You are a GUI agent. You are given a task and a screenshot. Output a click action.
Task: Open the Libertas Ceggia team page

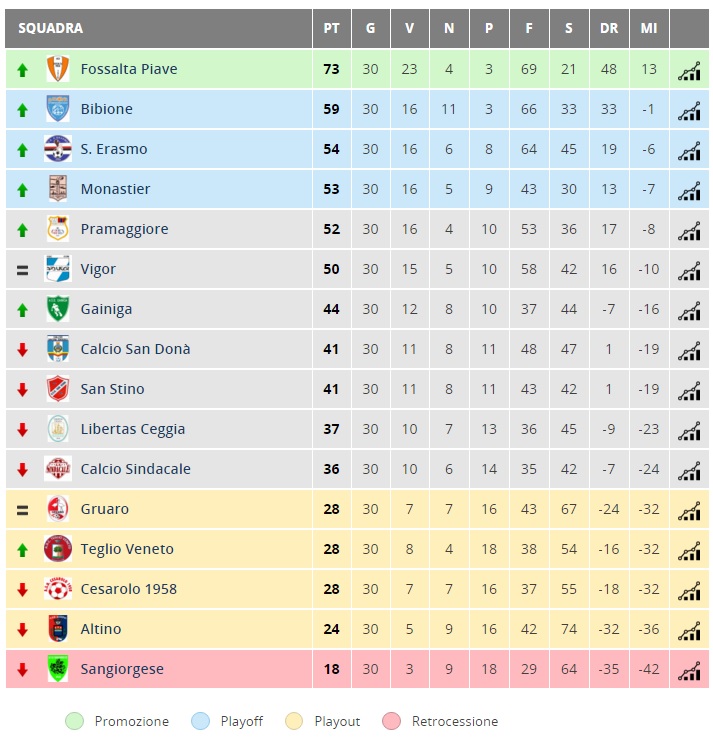click(133, 429)
